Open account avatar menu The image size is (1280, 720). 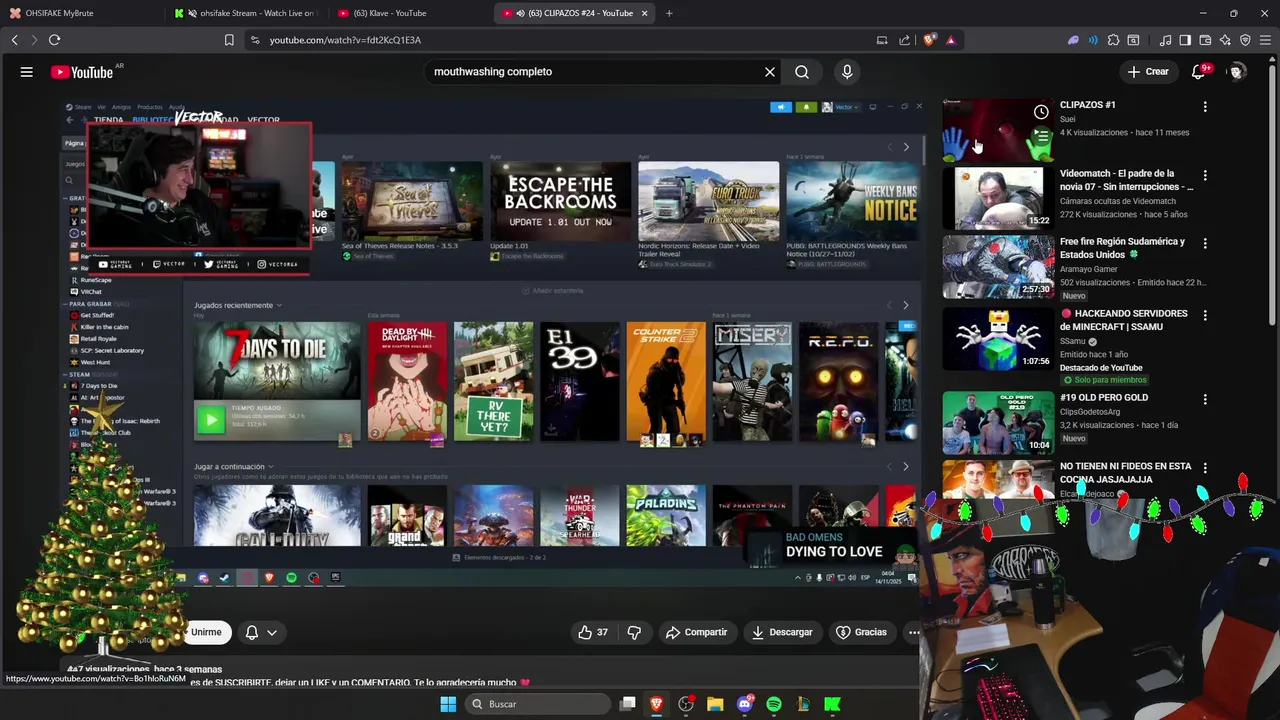[x=1237, y=72]
